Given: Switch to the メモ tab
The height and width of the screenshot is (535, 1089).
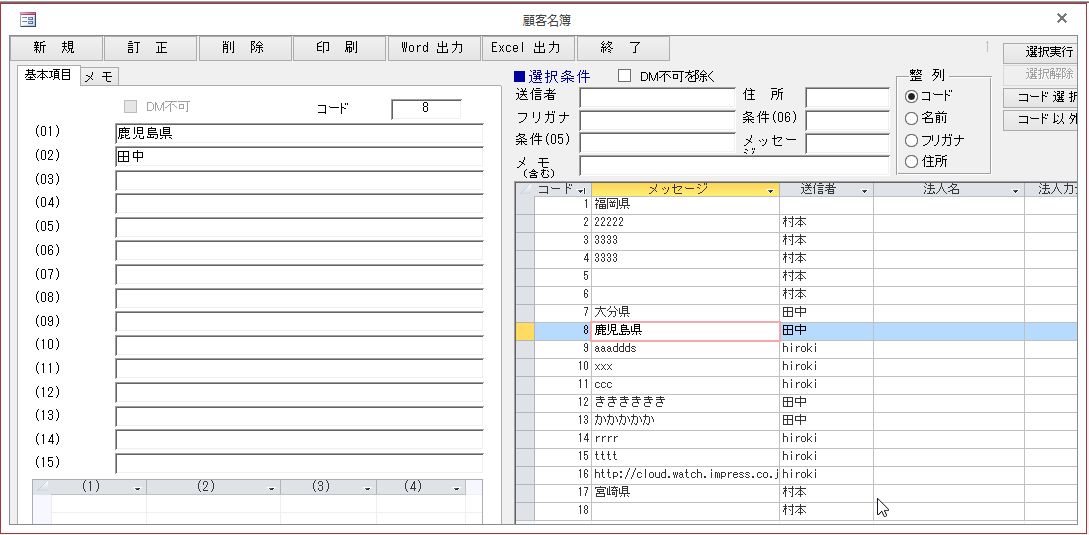Looking at the screenshot, I should tap(98, 77).
